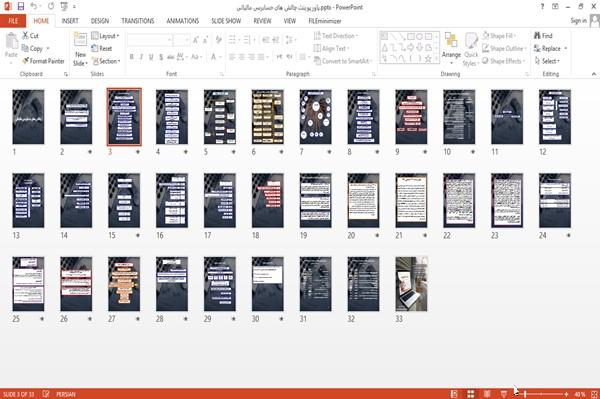The image size is (600, 399).
Task: Switch to DESIGN tab
Action: (100, 21)
